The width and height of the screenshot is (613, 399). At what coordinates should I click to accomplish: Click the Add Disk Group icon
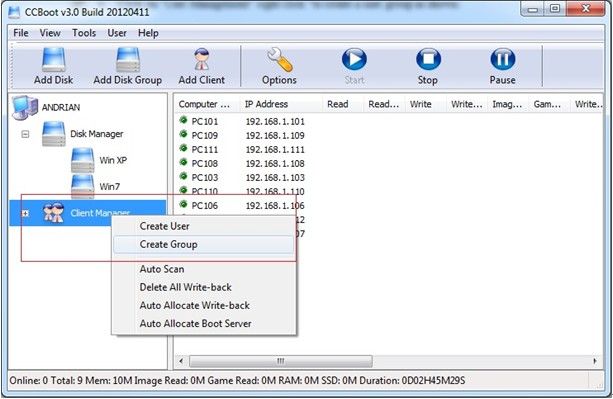pyautogui.click(x=128, y=59)
